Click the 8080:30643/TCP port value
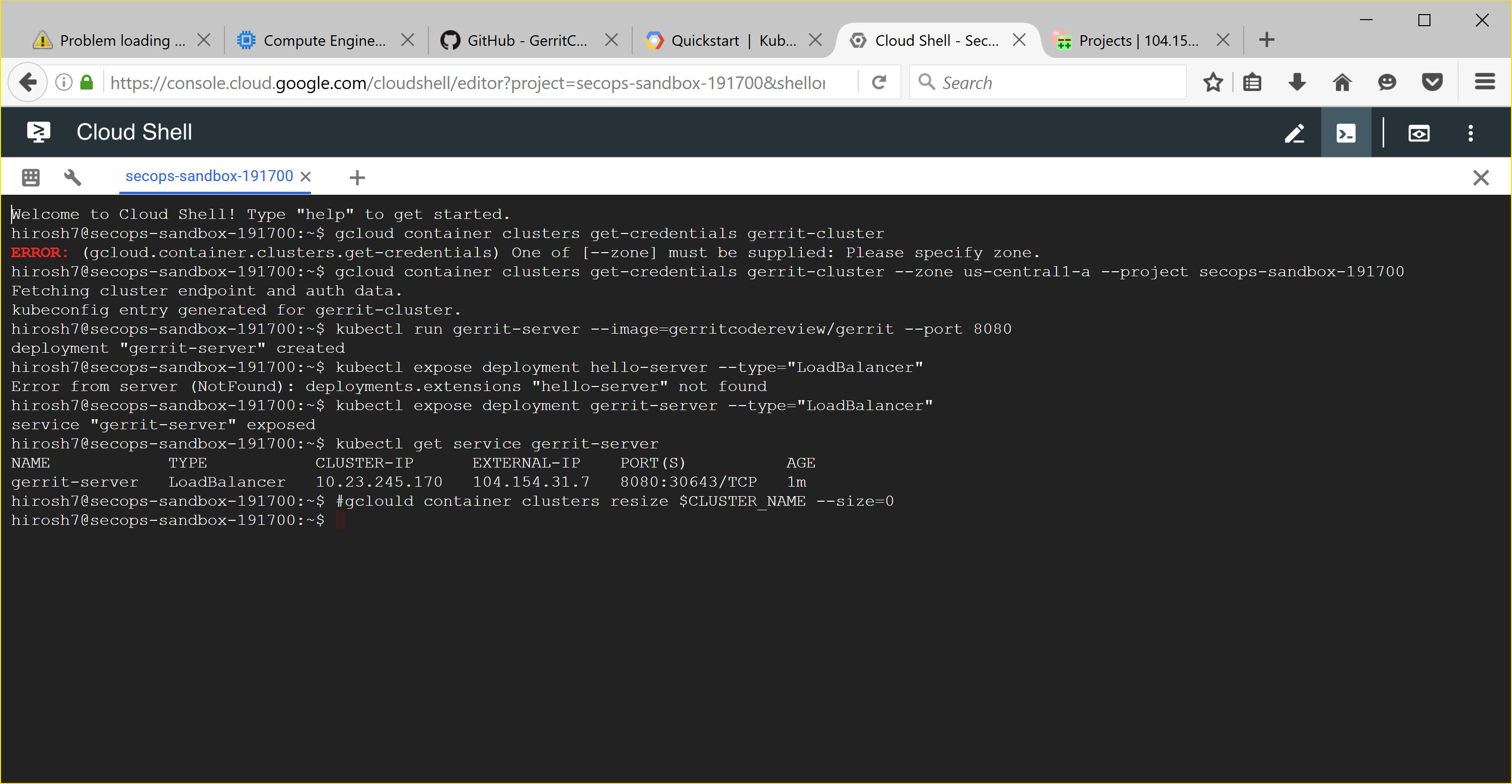 coord(689,482)
